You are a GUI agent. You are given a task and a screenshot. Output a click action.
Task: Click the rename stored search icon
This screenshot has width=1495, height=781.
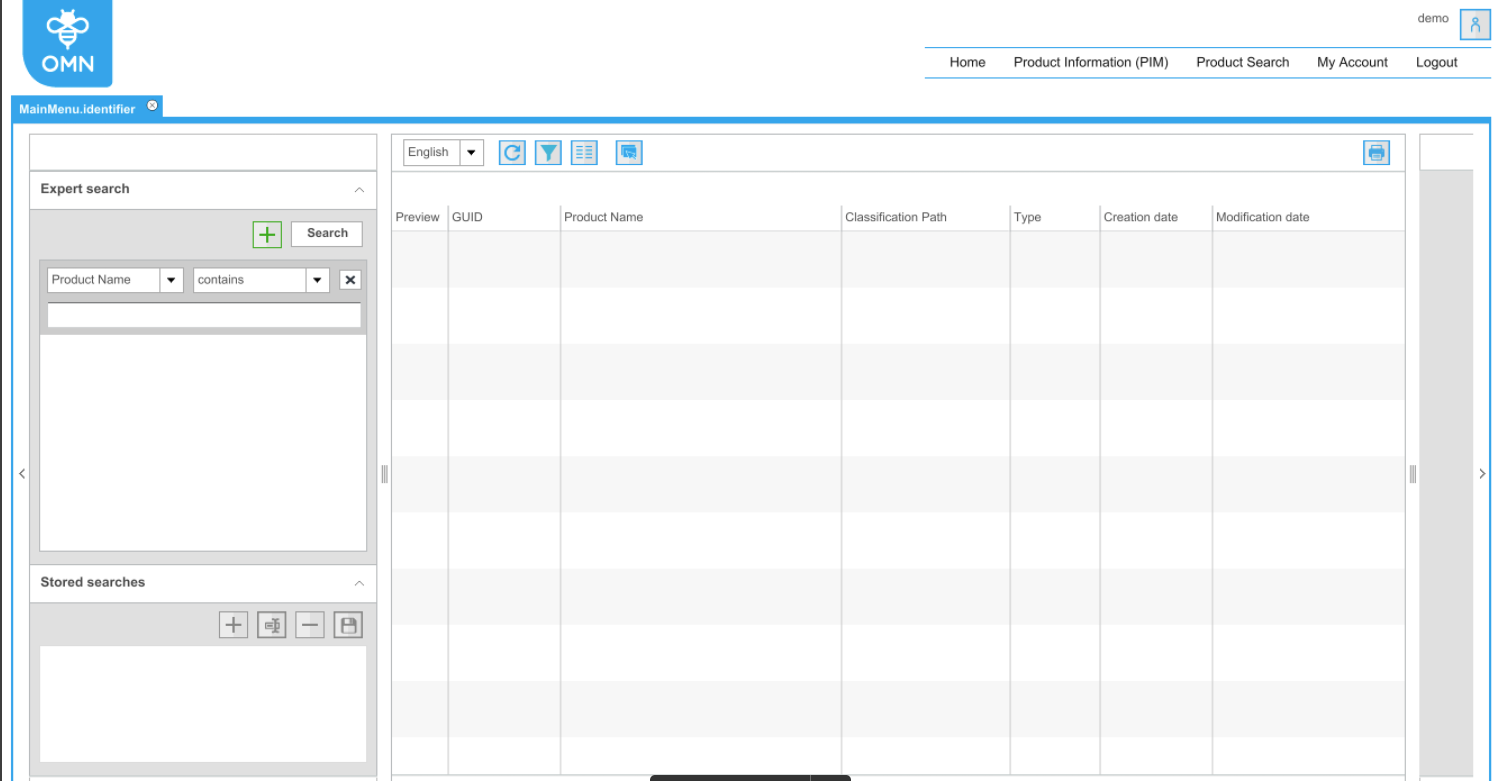point(271,624)
